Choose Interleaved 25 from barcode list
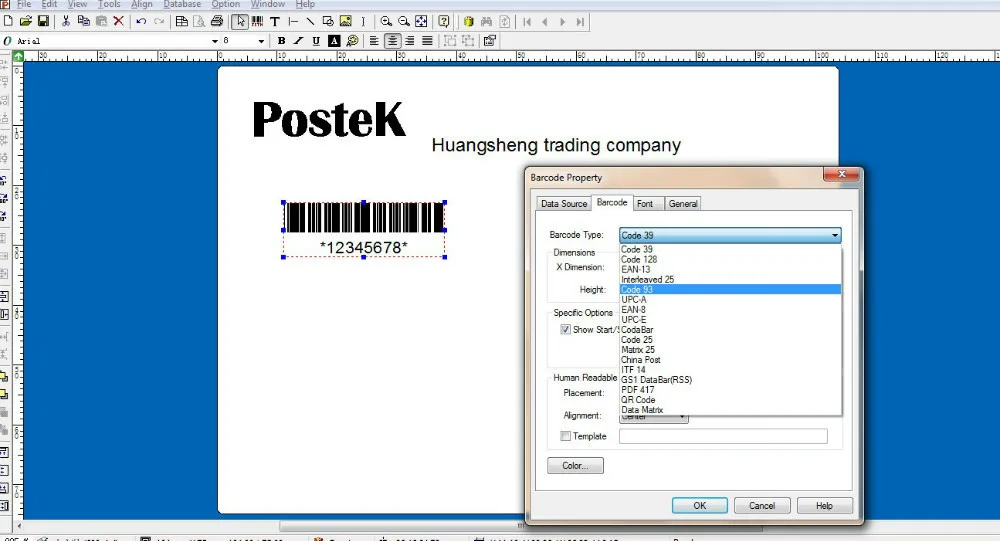The image size is (1000, 541). click(x=730, y=279)
